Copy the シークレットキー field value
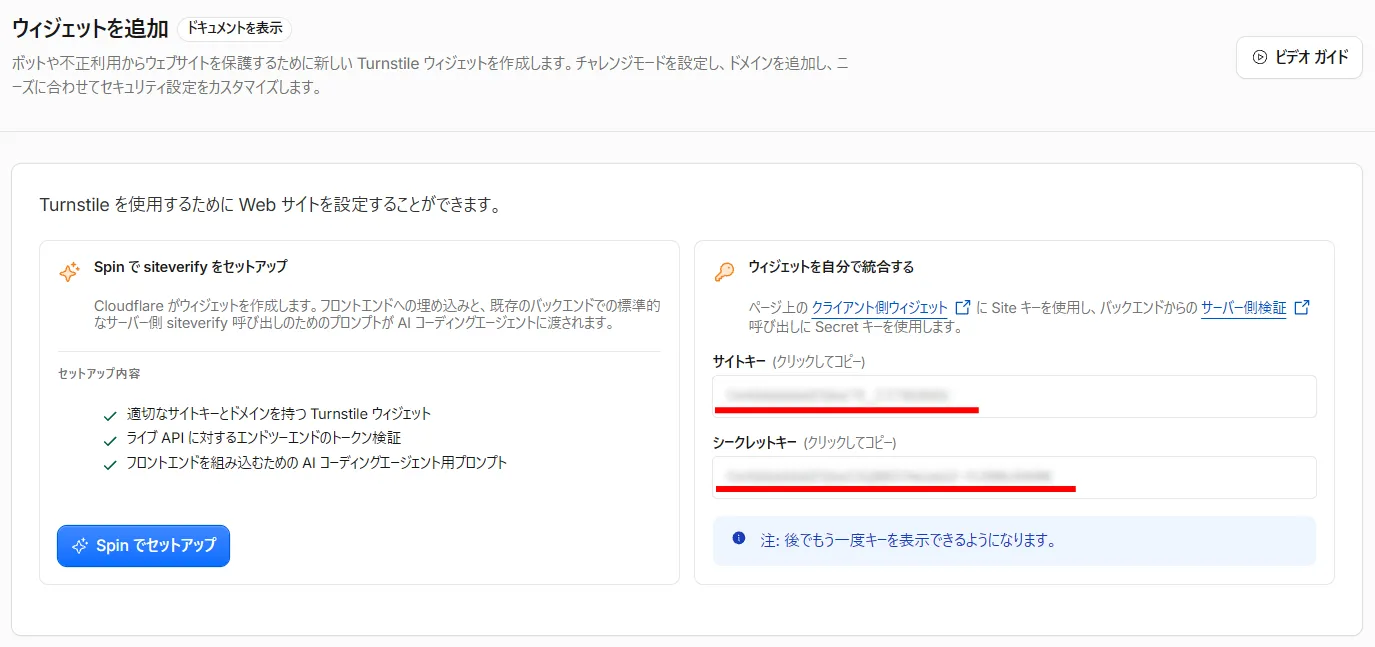Image resolution: width=1375 pixels, height=647 pixels. tap(1014, 477)
